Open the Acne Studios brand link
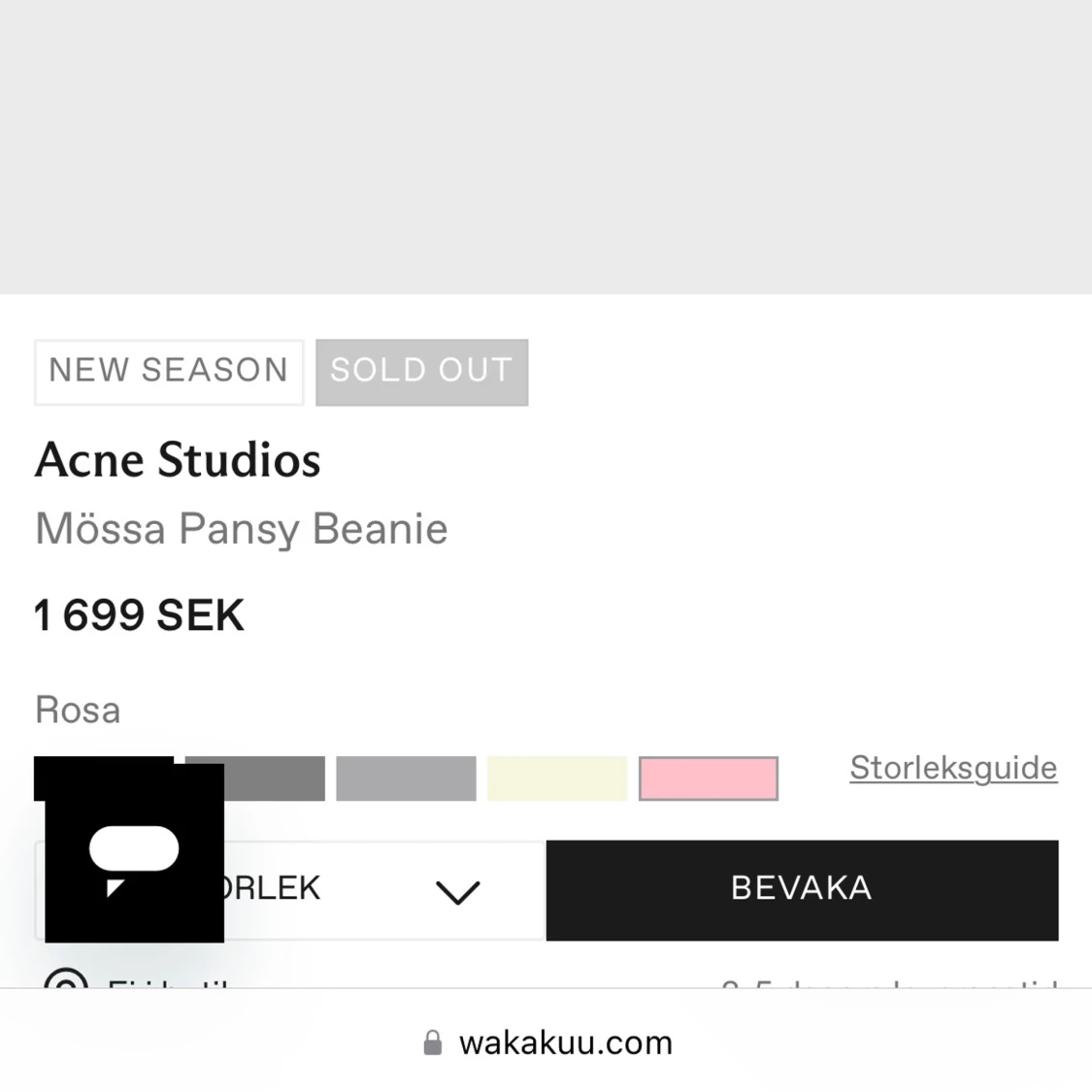Image resolution: width=1092 pixels, height=1092 pixels. point(178,460)
